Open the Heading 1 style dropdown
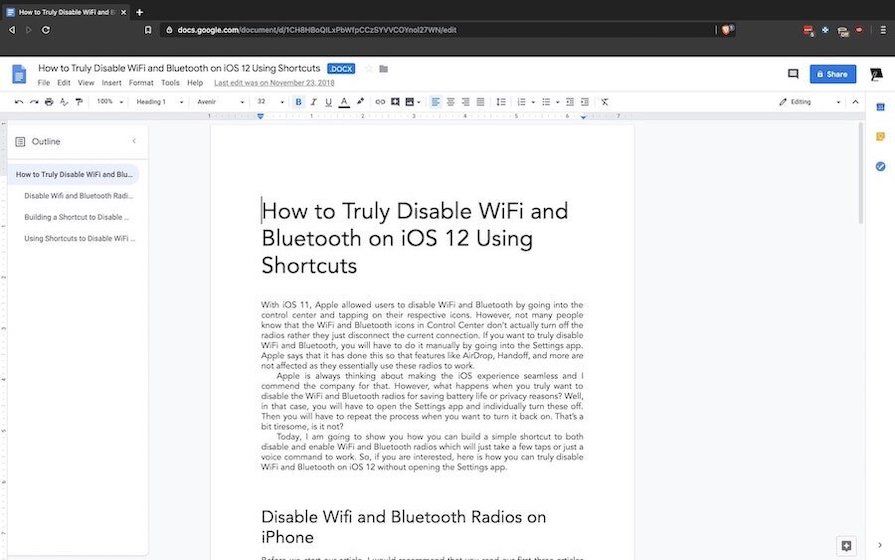 click(x=160, y=102)
